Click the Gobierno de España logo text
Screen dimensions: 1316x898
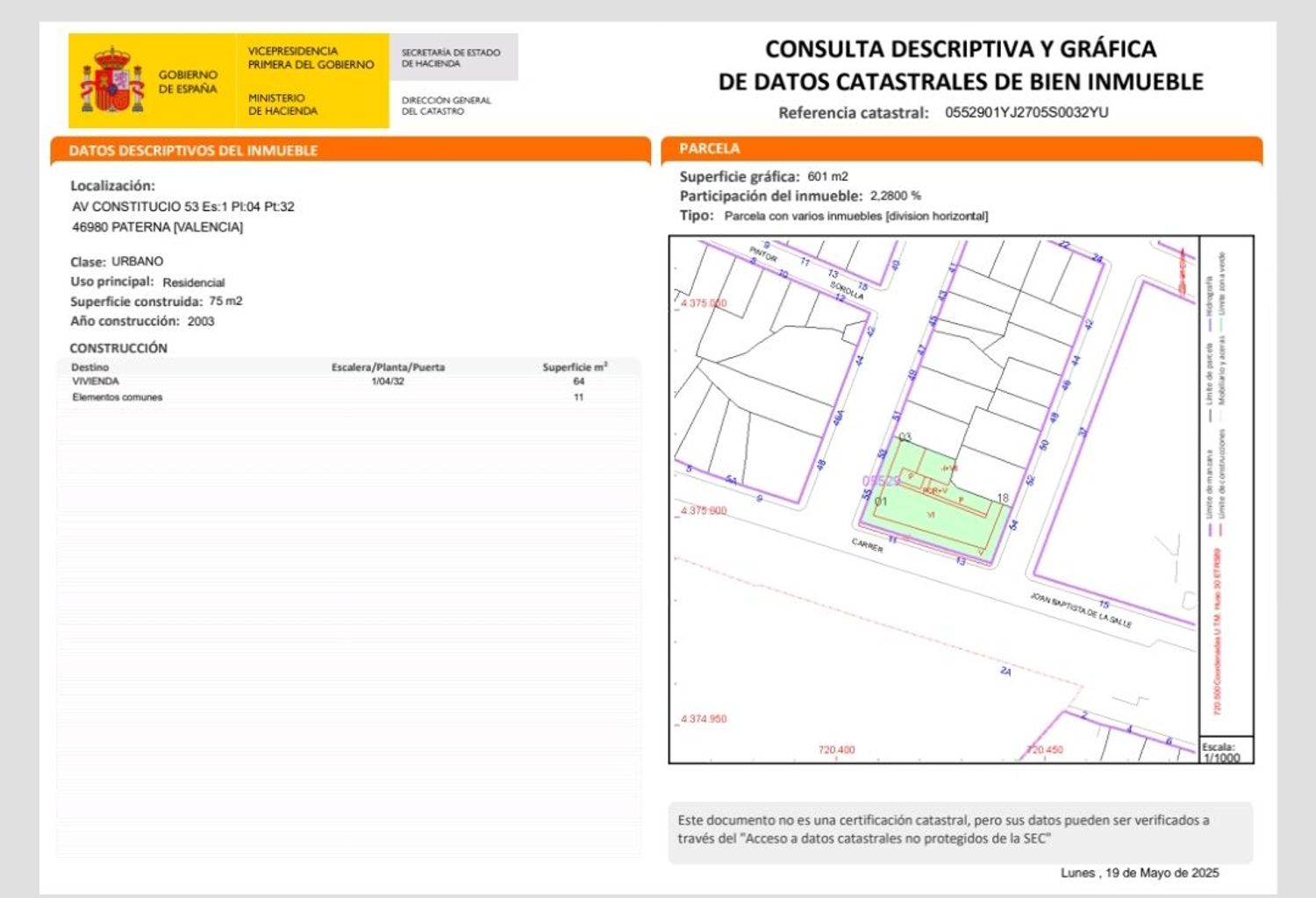click(187, 82)
